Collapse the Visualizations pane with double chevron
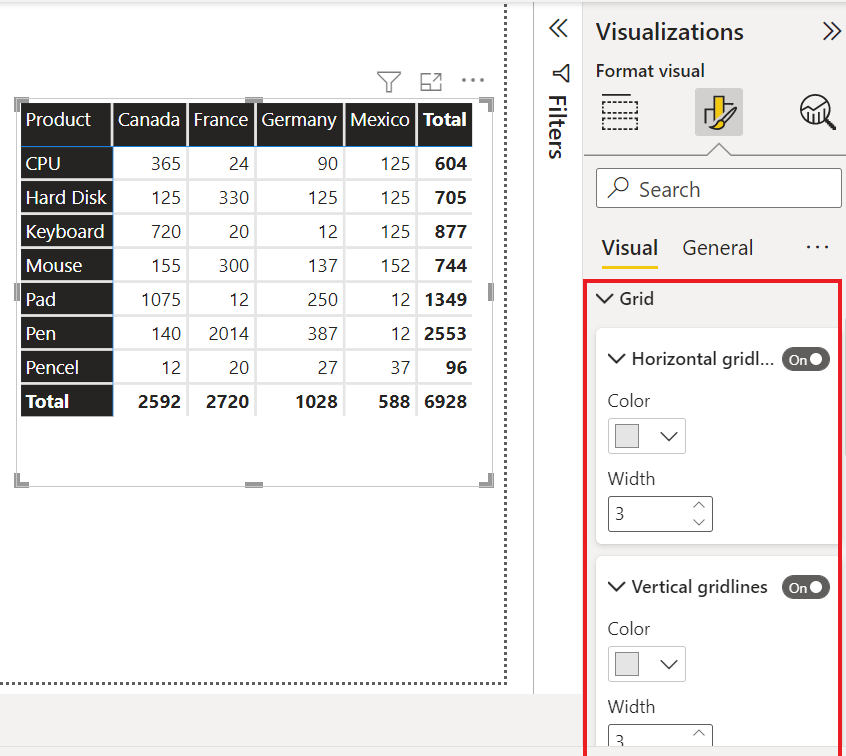This screenshot has height=756, width=846. point(831,31)
